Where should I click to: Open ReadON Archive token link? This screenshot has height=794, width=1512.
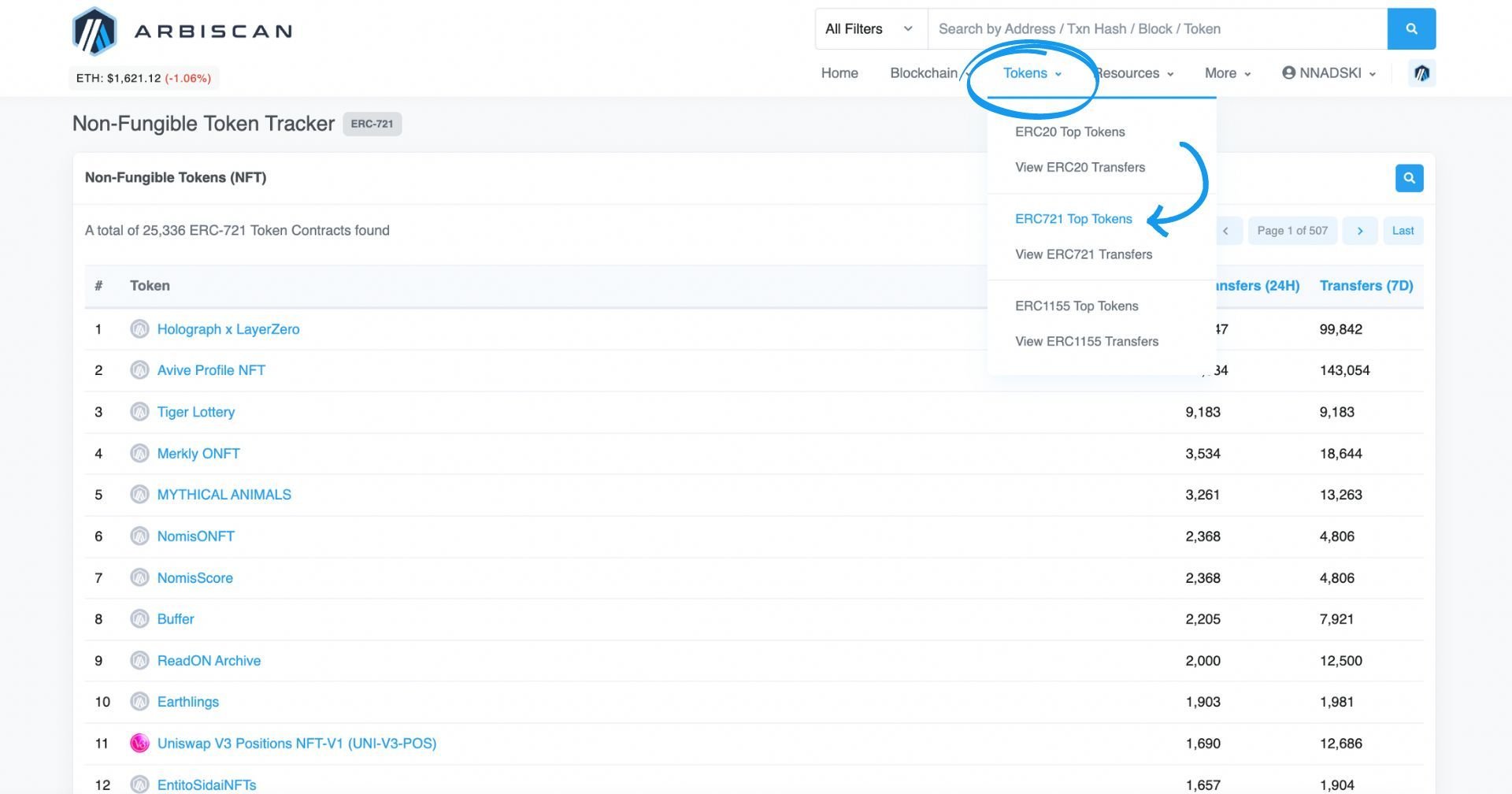pyautogui.click(x=209, y=661)
